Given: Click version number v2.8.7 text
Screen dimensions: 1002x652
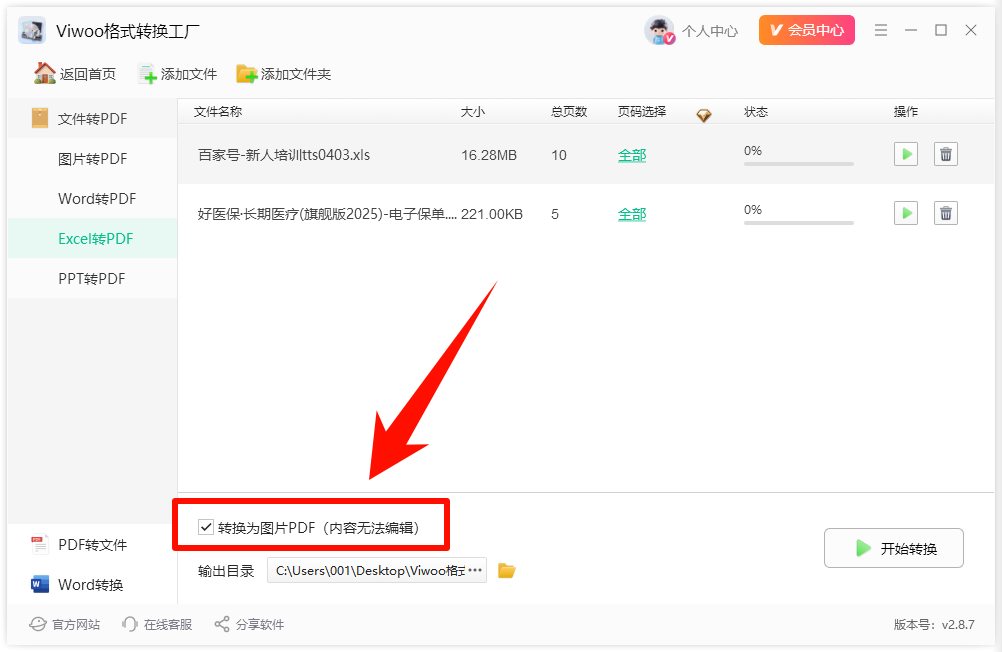Looking at the screenshot, I should 958,625.
